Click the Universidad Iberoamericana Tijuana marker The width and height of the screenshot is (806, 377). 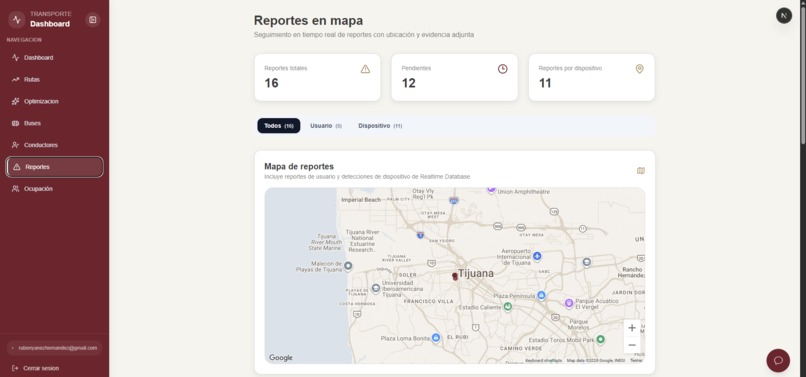376,288
